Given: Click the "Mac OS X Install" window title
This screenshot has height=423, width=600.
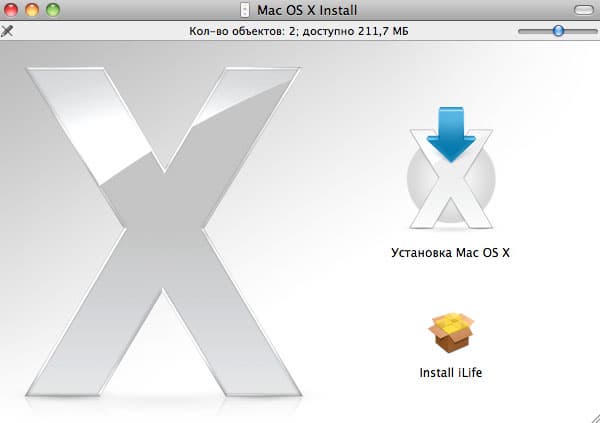Looking at the screenshot, I should 307,10.
